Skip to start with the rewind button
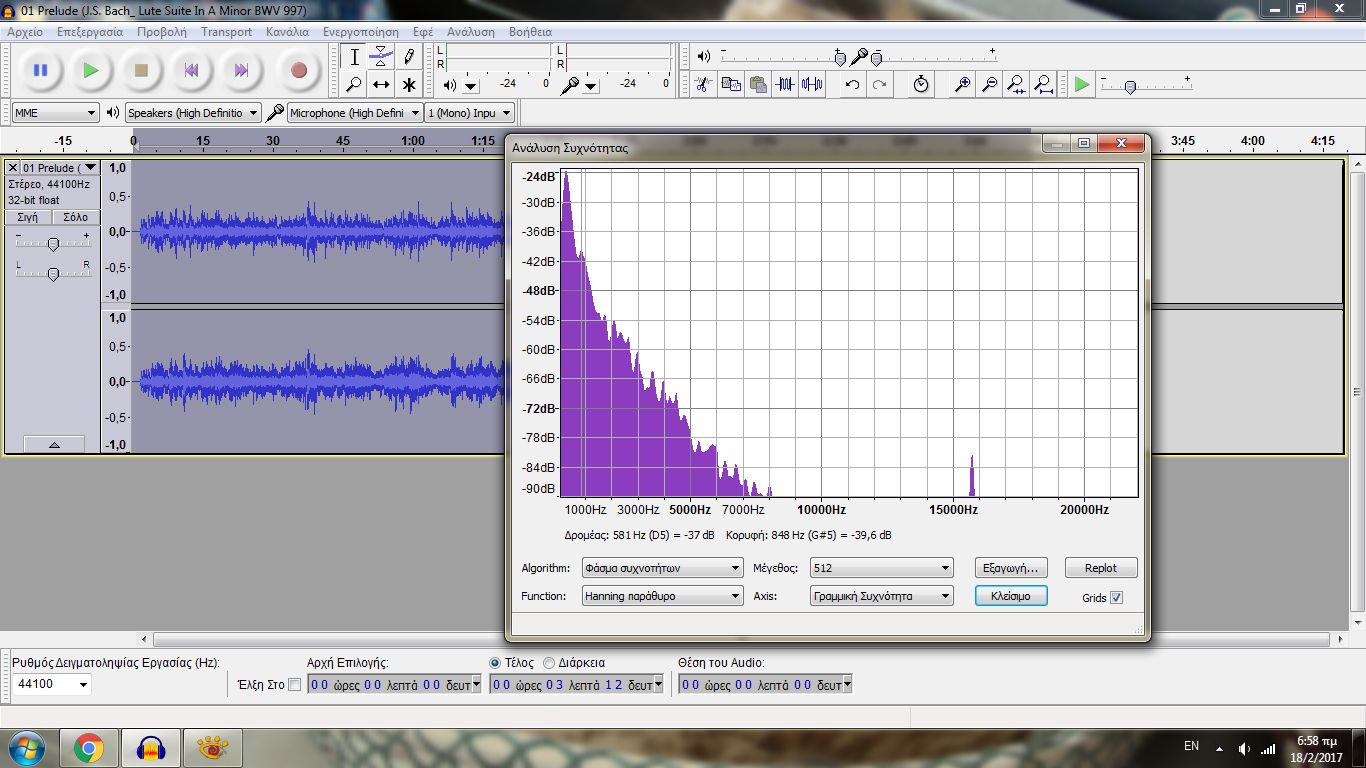This screenshot has width=1366, height=768. [191, 70]
